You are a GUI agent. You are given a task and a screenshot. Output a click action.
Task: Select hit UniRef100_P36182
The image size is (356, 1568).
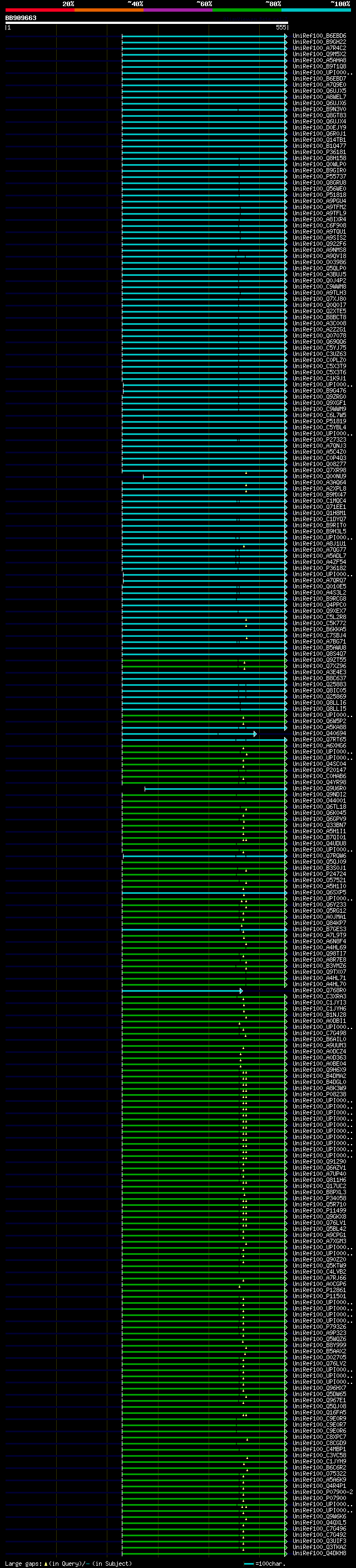pos(319,568)
